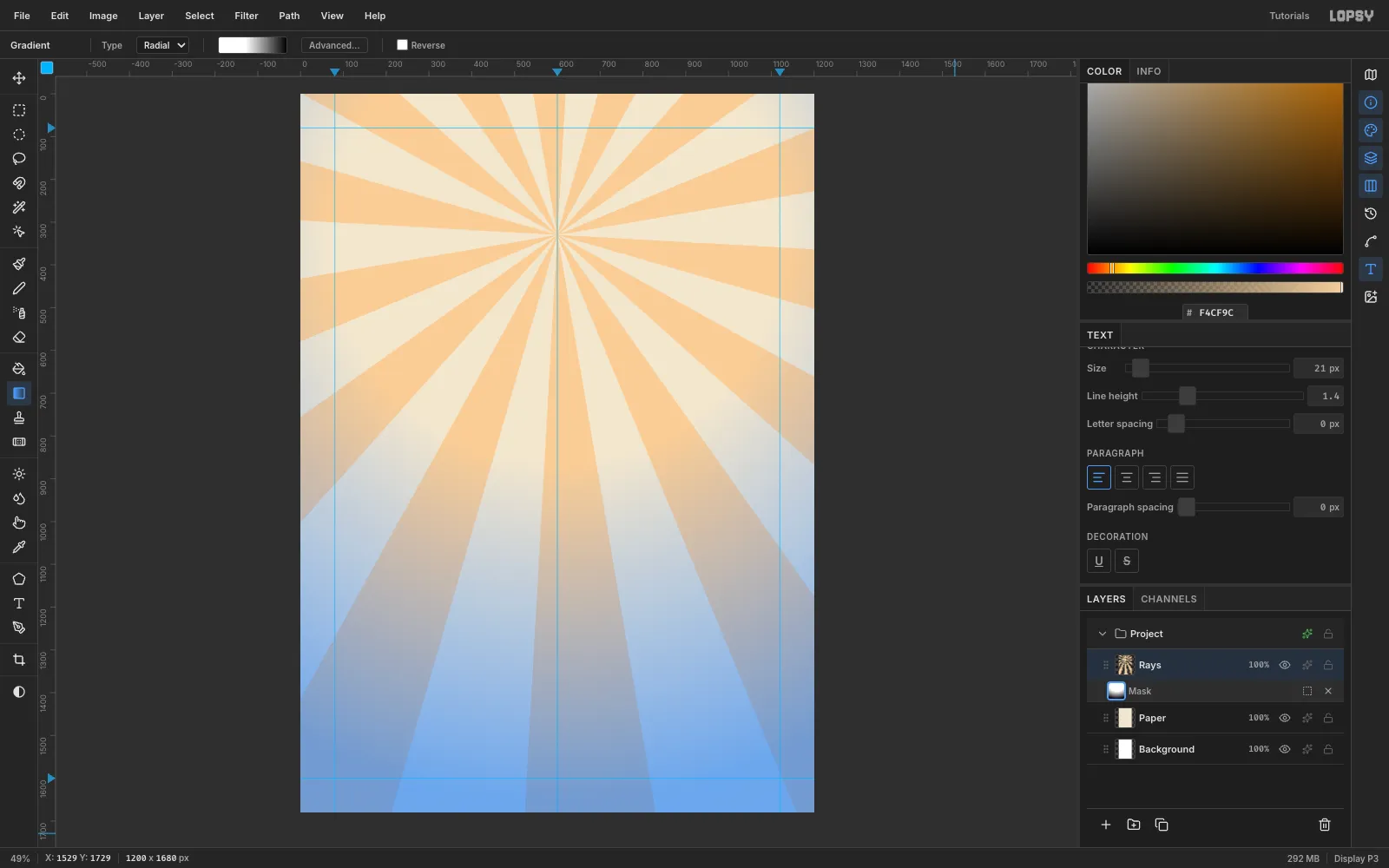The width and height of the screenshot is (1389, 868).
Task: Click the Size value field
Action: (1319, 368)
